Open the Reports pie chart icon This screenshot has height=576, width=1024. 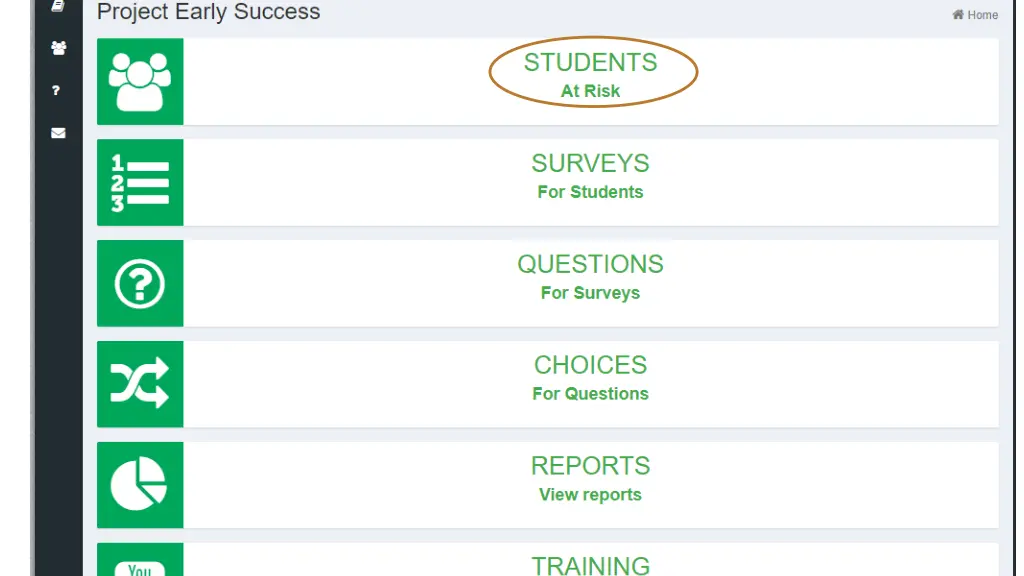140,485
